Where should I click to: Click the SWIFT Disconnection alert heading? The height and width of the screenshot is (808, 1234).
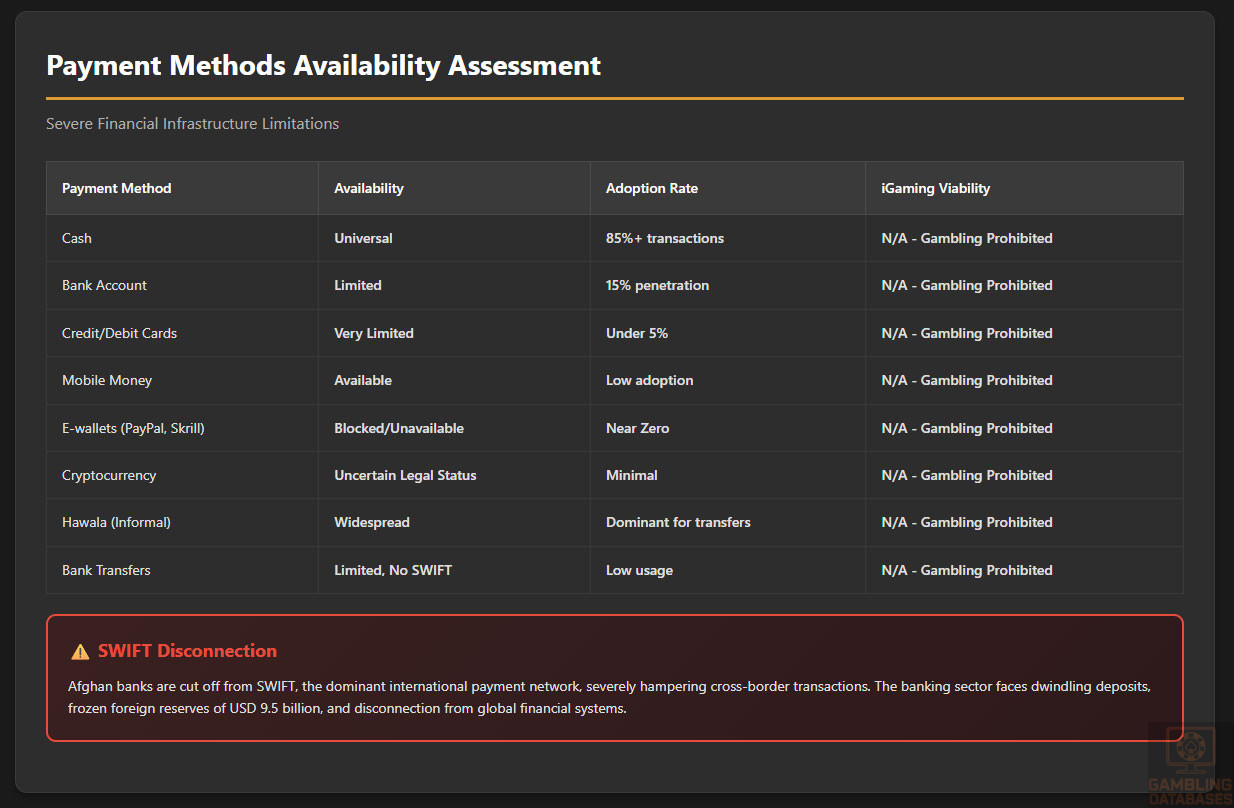(x=187, y=651)
